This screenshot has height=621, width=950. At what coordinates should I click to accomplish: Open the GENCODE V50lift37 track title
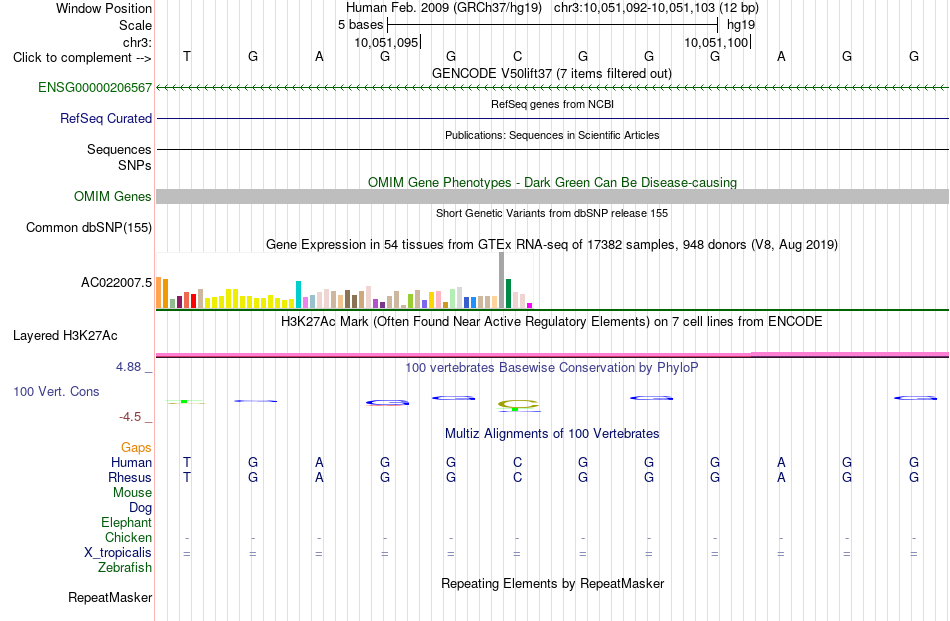[552, 73]
